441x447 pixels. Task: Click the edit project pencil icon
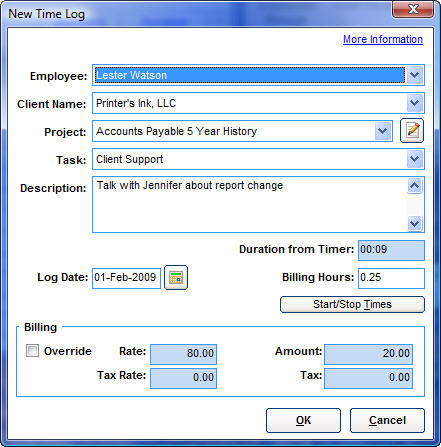click(412, 130)
